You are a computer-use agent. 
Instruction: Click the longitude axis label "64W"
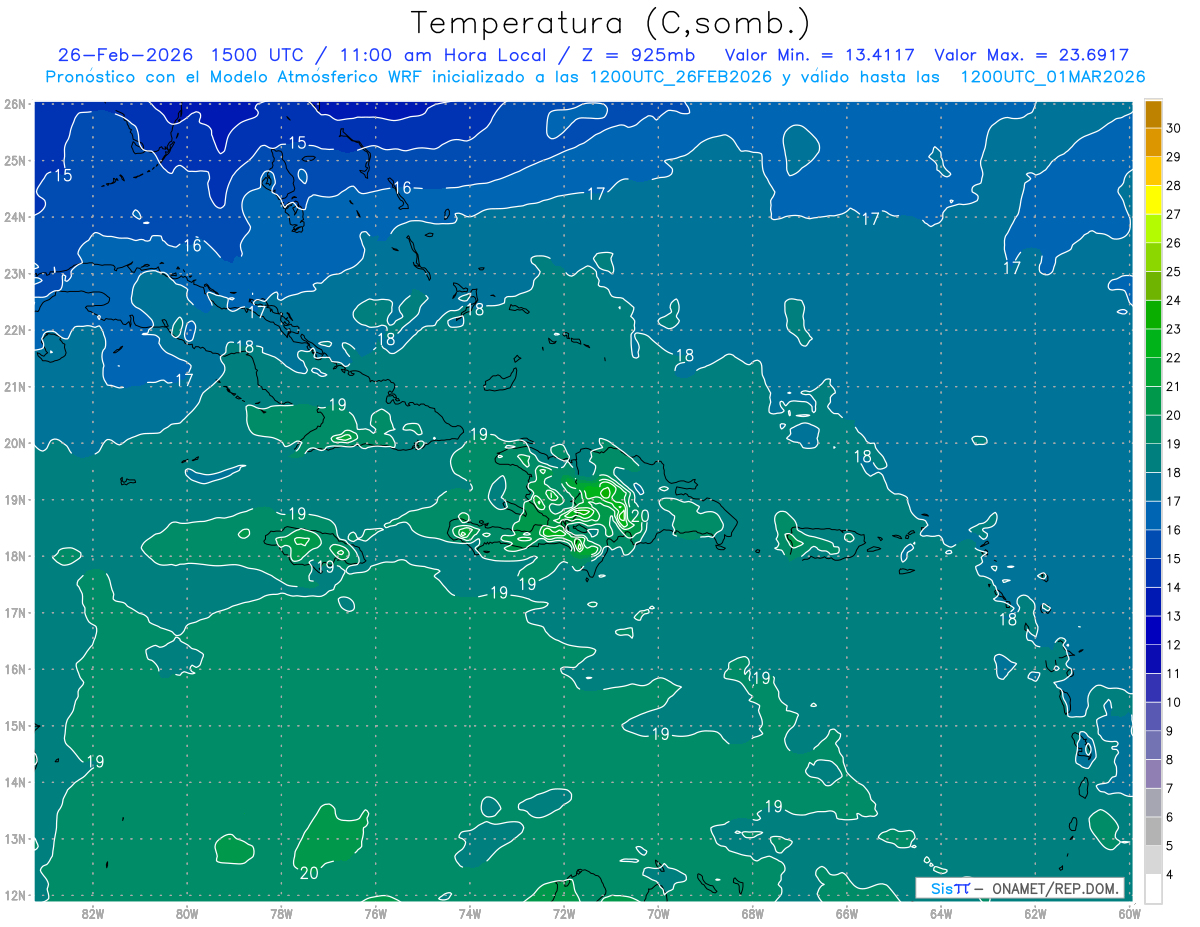tap(941, 913)
